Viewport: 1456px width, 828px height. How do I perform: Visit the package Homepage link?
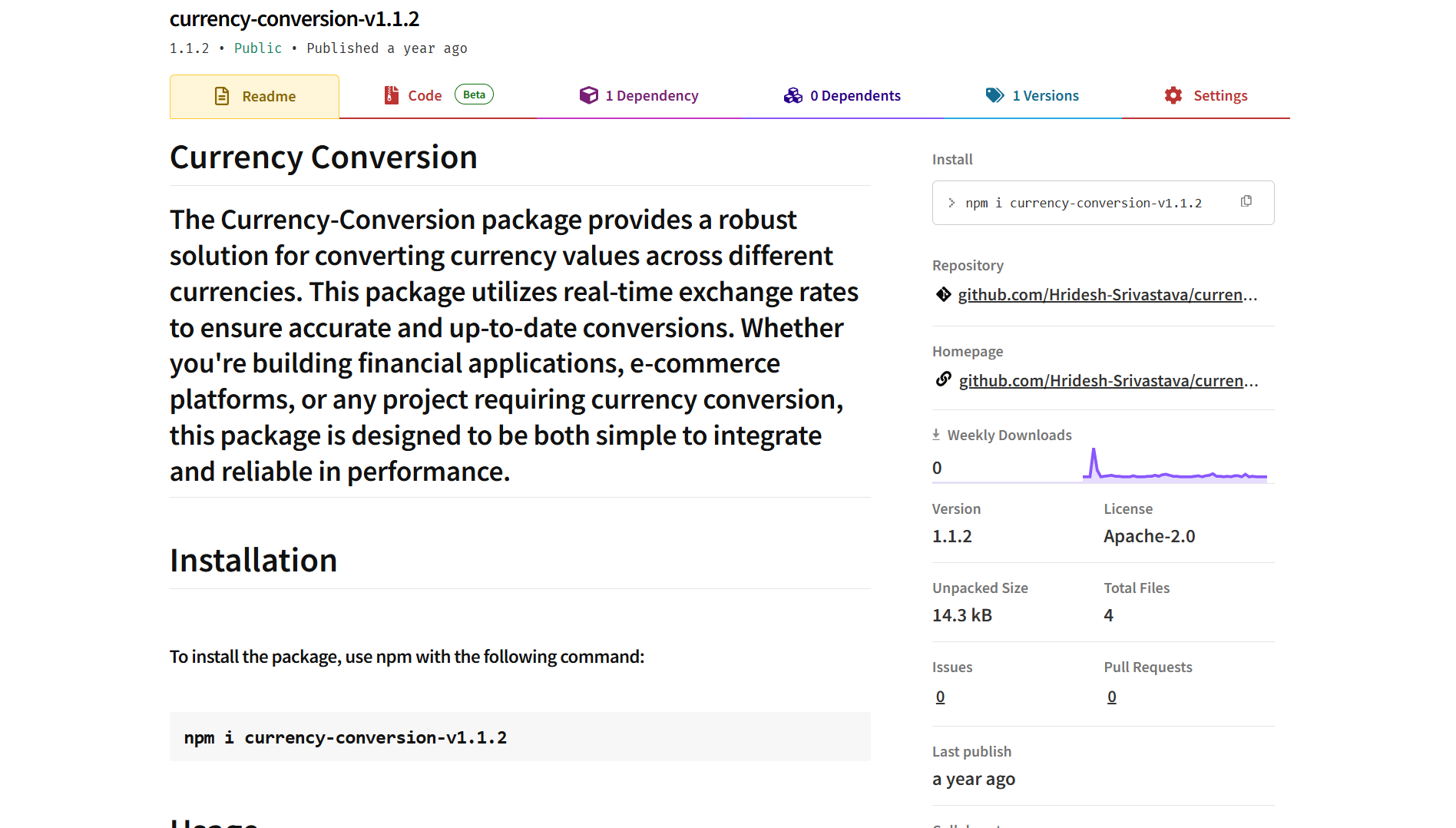coord(1107,379)
